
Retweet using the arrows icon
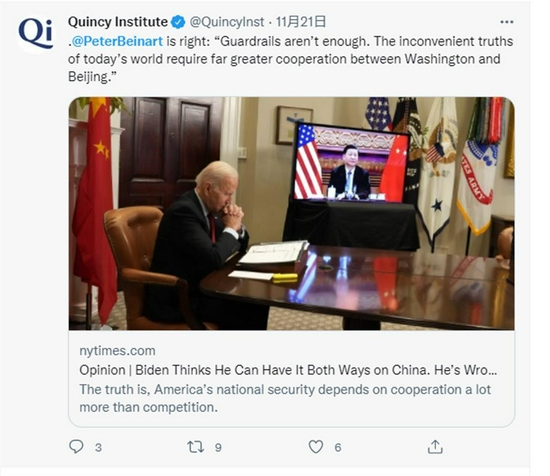[x=195, y=447]
